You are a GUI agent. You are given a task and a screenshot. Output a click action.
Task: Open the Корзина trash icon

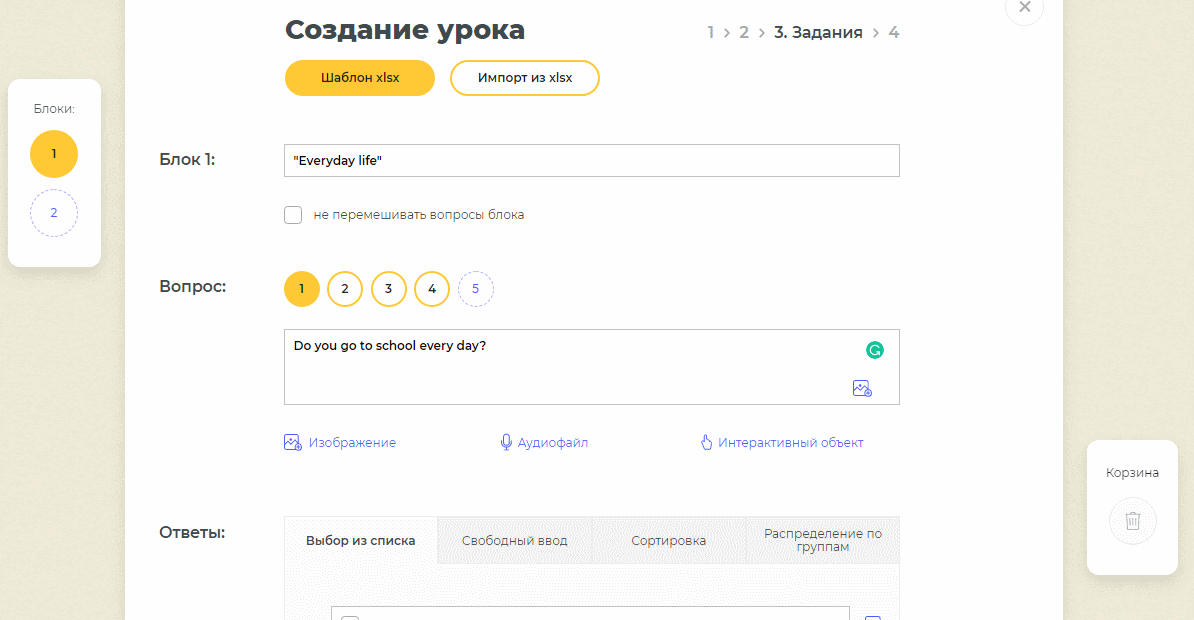[1131, 521]
